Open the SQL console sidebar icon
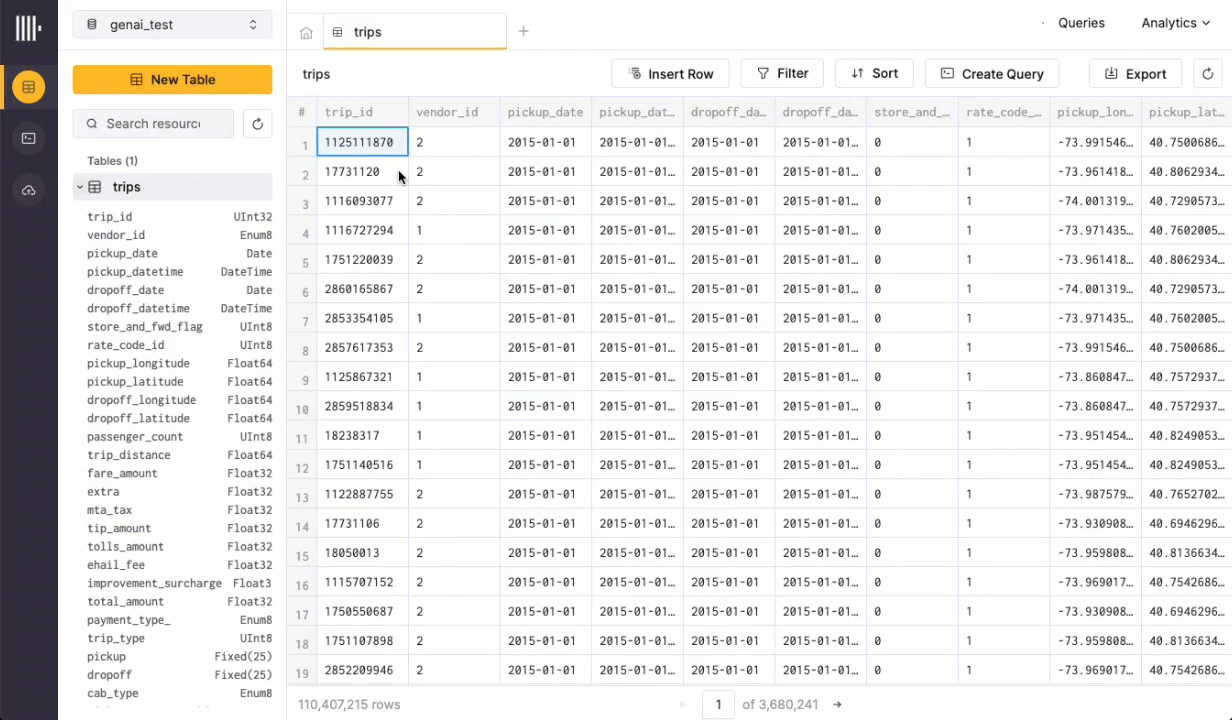The width and height of the screenshot is (1232, 720). click(x=28, y=138)
